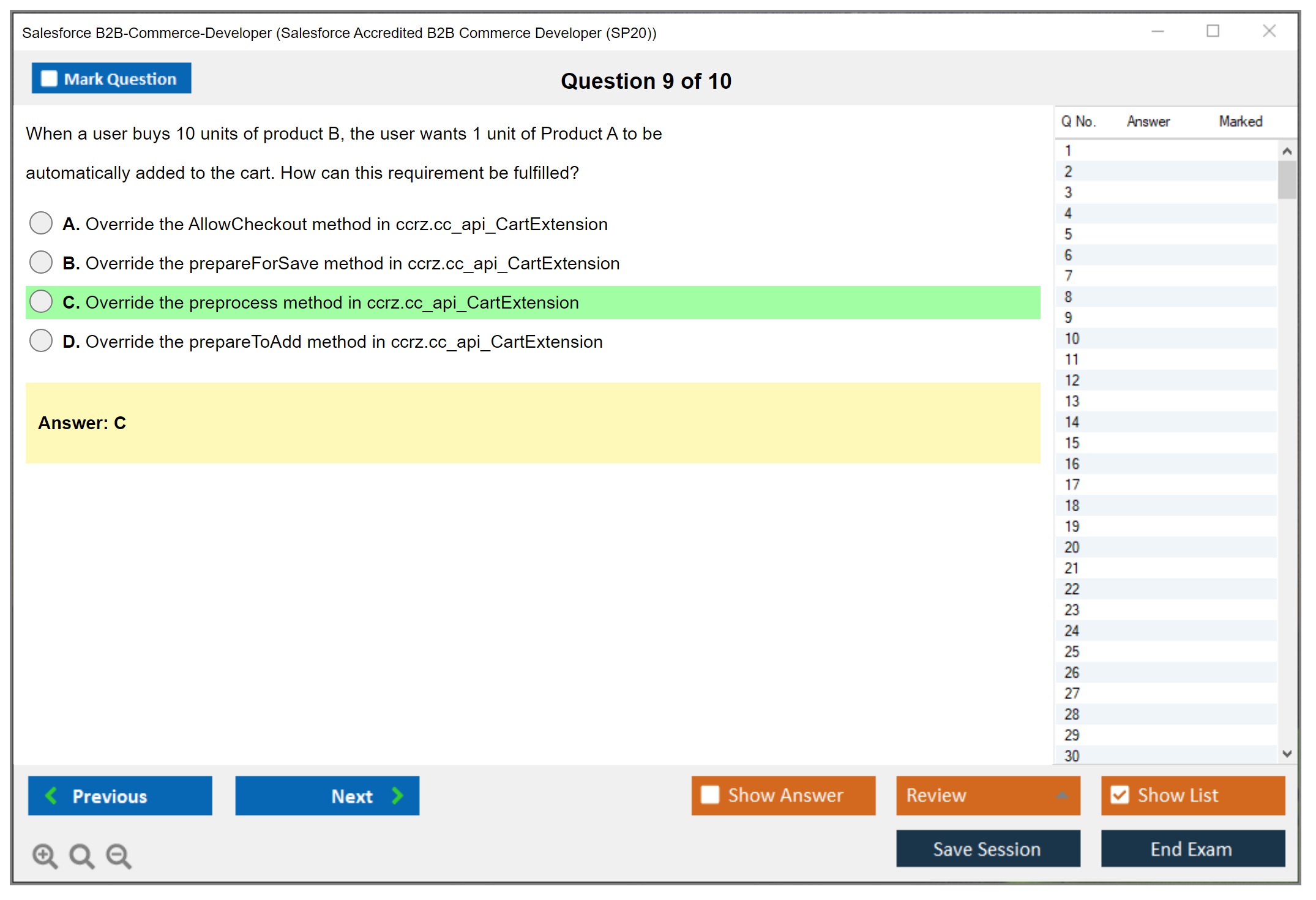Viewport: 1316px width, 900px height.
Task: Click the green right arrow on Next
Action: click(x=397, y=795)
